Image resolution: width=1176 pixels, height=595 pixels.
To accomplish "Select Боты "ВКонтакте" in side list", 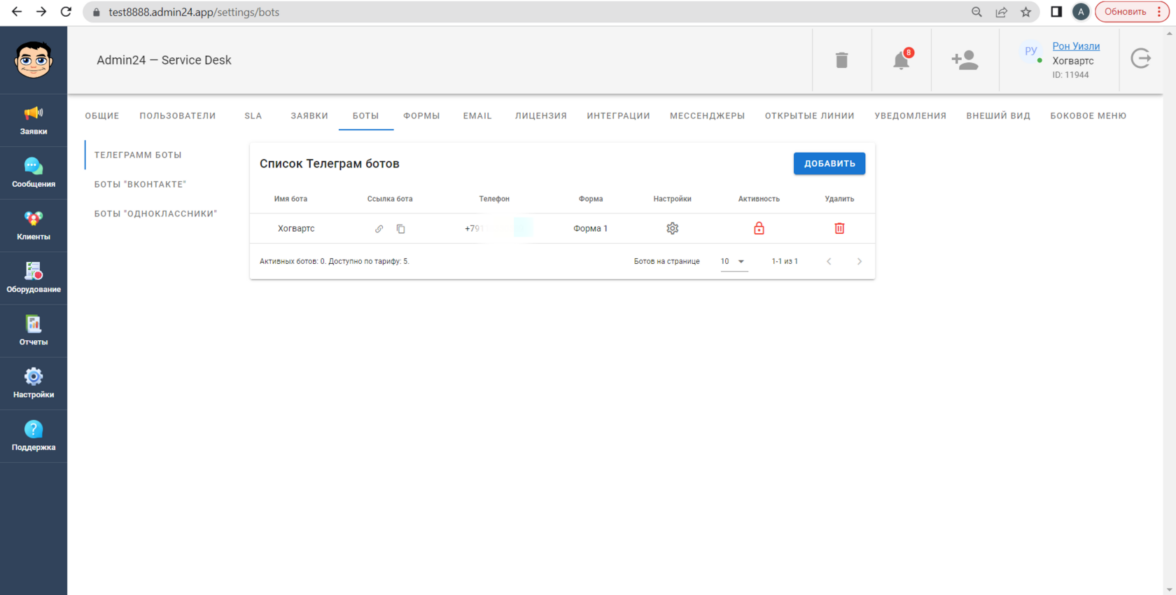I will click(x=140, y=185).
